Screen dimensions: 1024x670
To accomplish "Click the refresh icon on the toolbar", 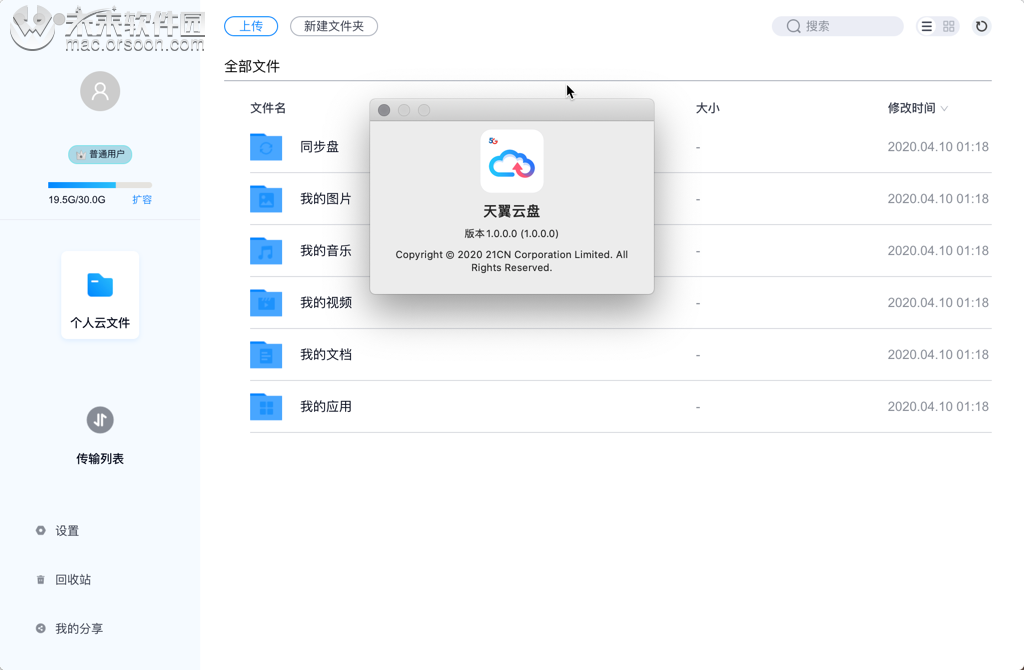I will click(980, 26).
